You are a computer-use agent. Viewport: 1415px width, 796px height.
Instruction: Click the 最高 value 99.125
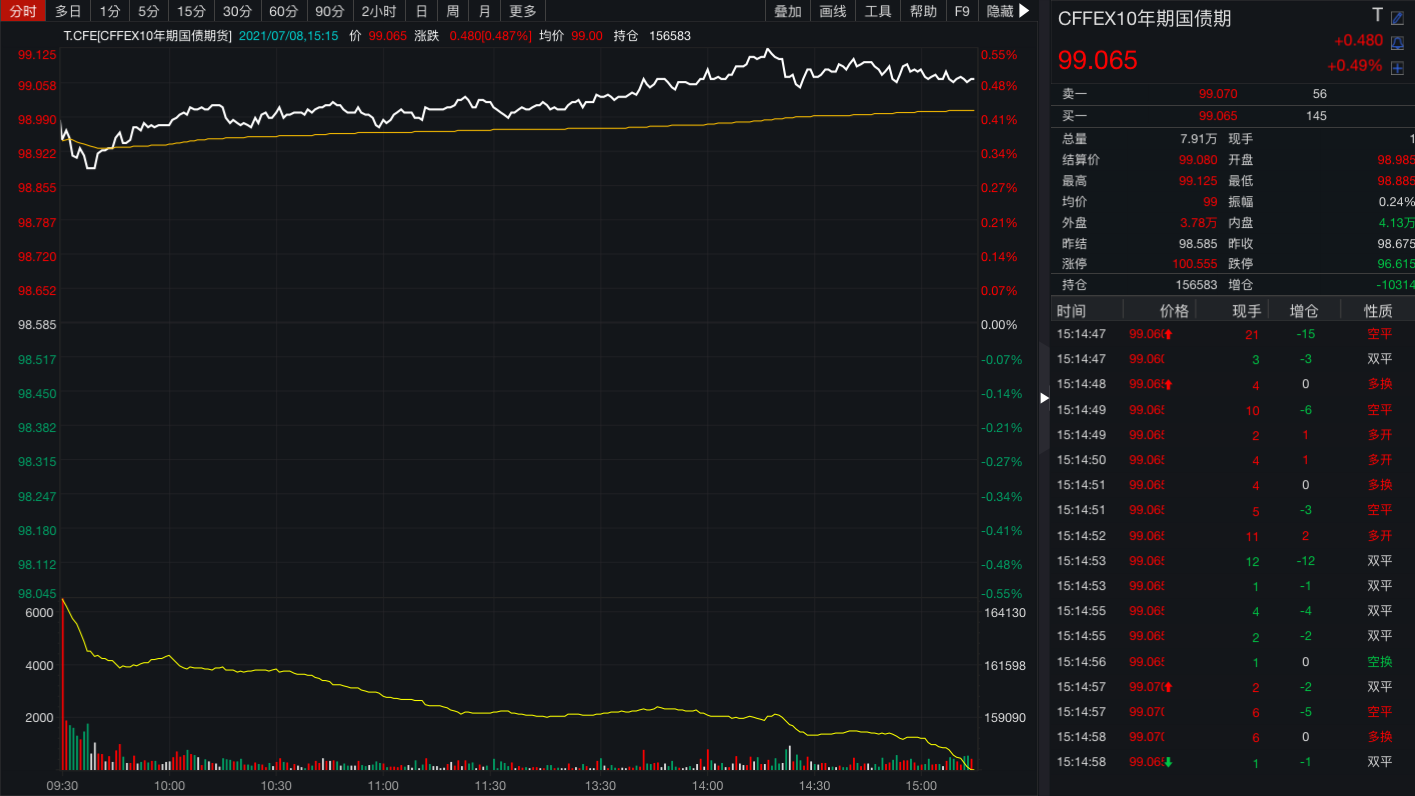click(x=1198, y=181)
